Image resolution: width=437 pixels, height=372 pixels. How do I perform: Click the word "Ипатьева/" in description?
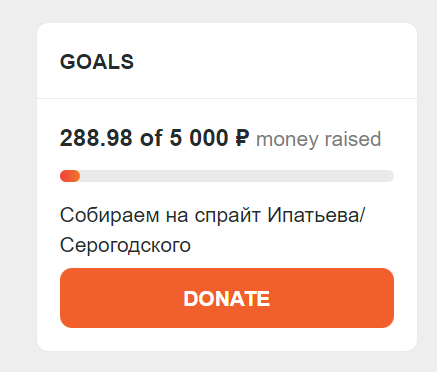pos(316,215)
